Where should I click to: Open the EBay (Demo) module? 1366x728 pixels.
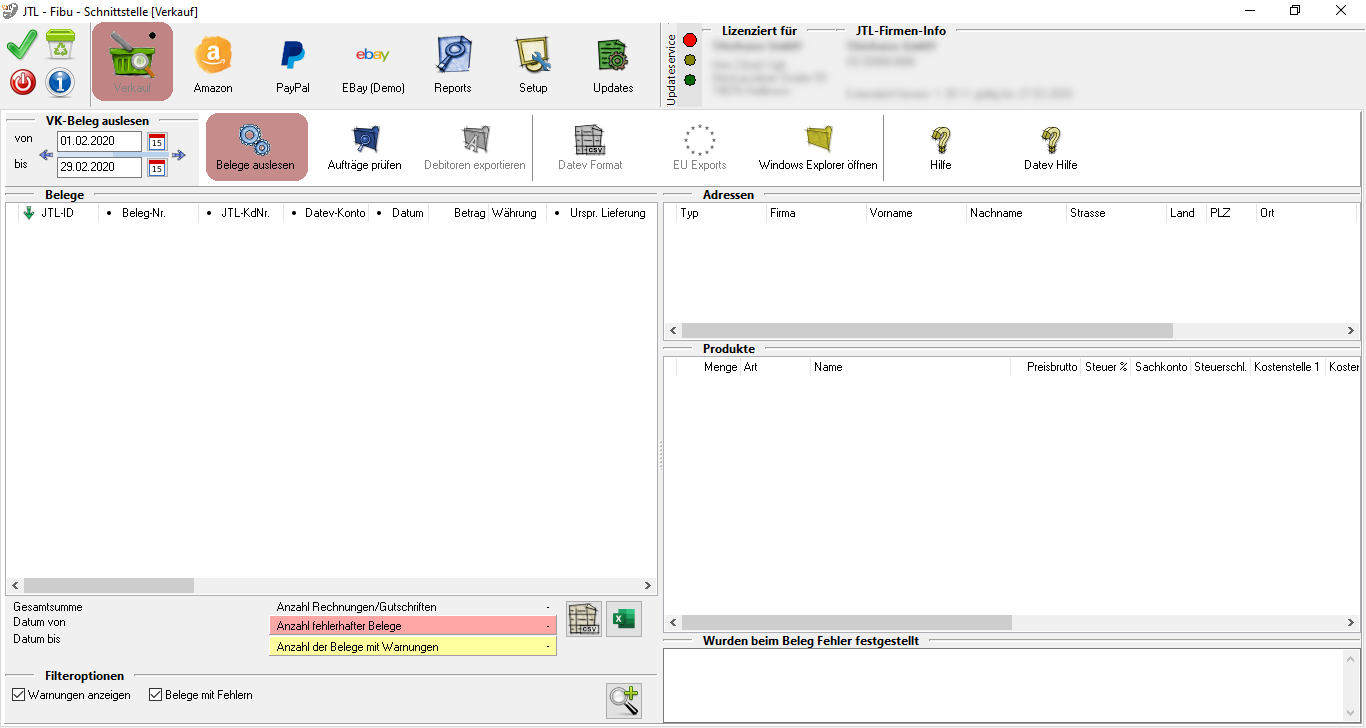click(373, 63)
